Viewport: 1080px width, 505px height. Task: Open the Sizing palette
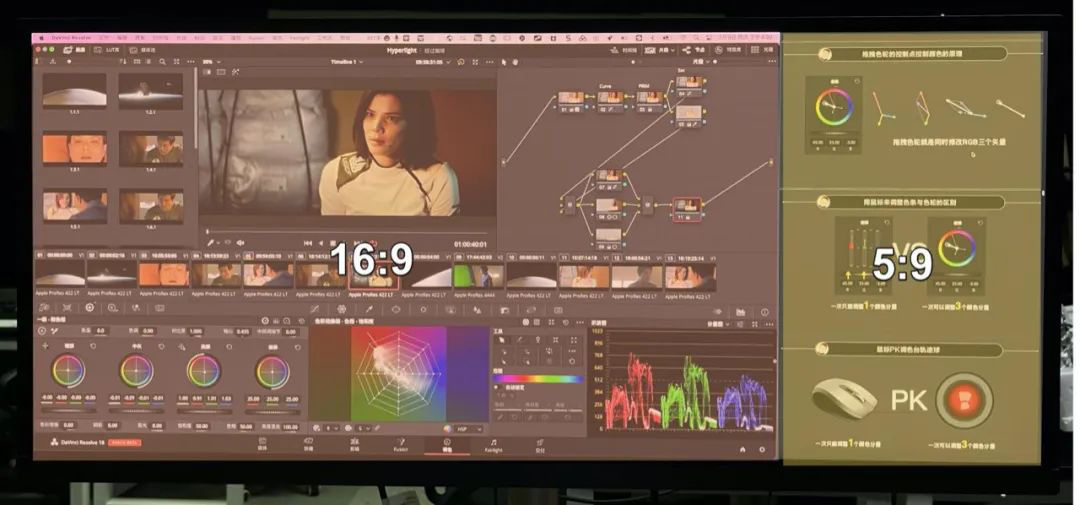pos(530,310)
